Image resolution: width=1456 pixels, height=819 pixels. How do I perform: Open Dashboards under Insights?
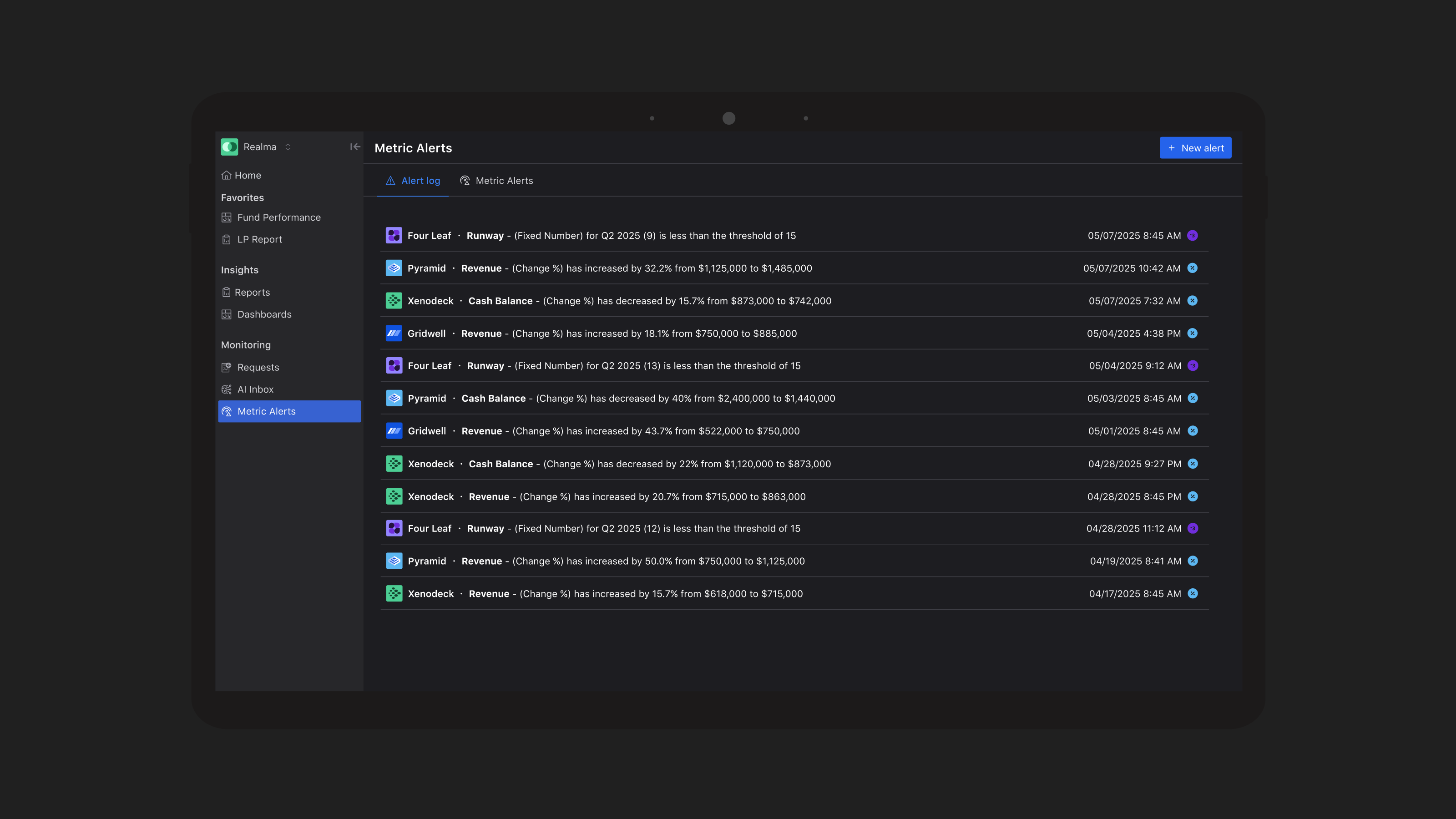point(264,314)
